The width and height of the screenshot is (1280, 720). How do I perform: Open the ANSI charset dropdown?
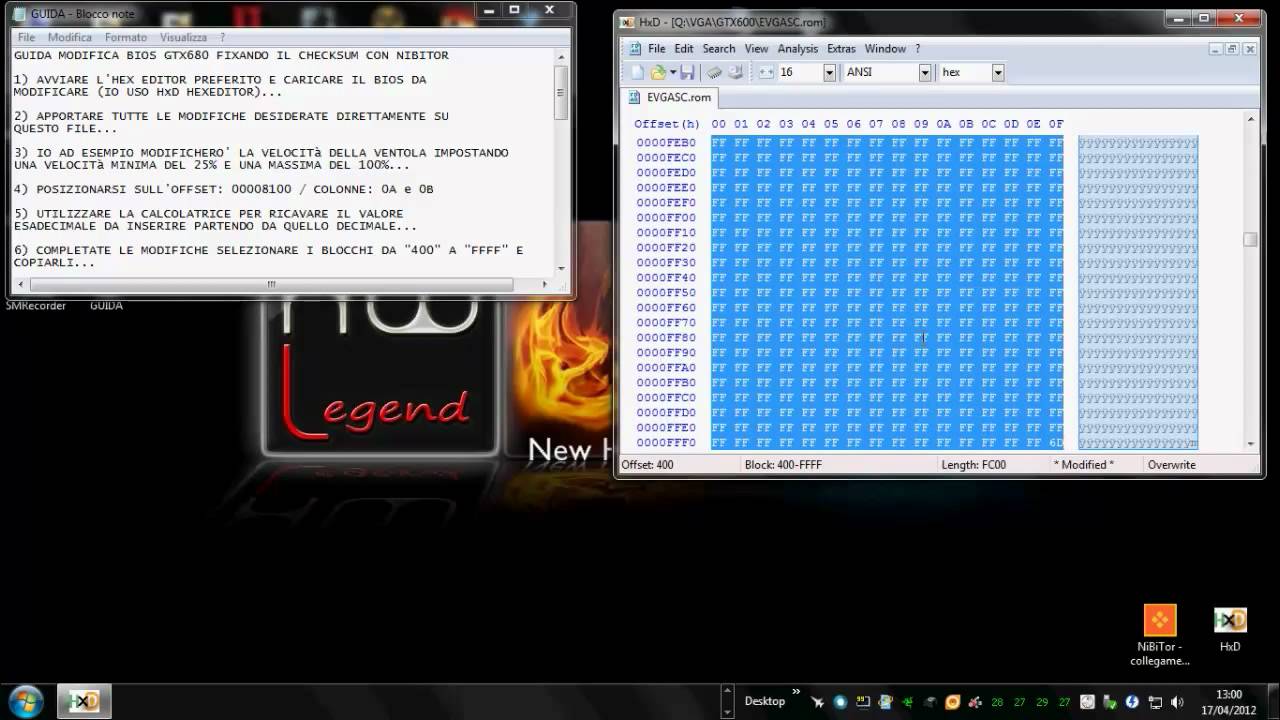click(925, 72)
